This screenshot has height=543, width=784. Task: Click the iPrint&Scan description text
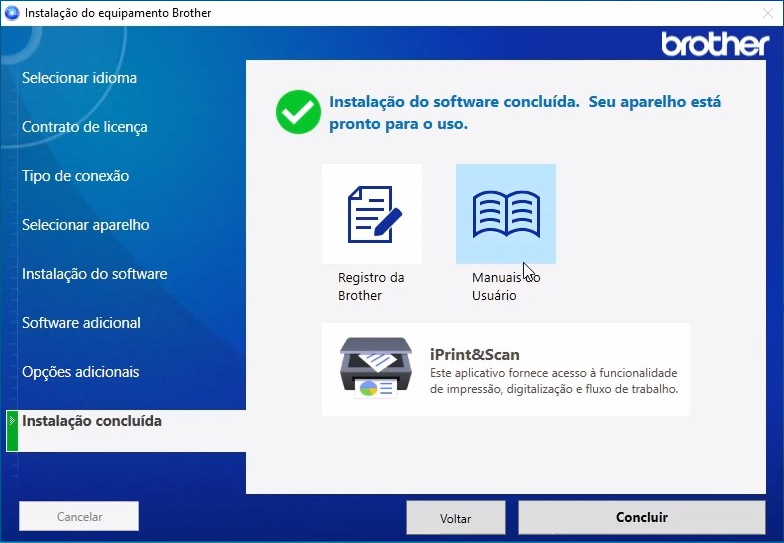coord(554,380)
